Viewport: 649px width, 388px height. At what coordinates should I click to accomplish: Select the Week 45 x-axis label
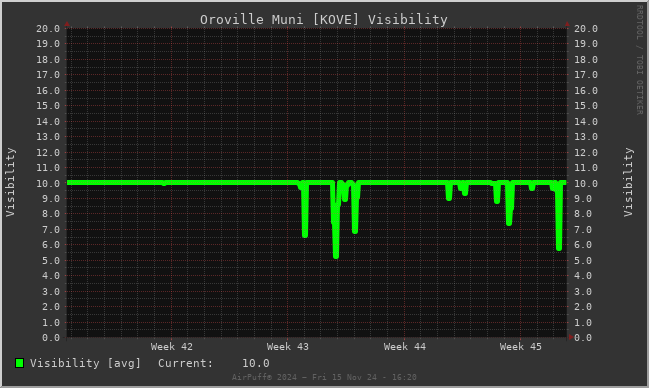coord(520,347)
